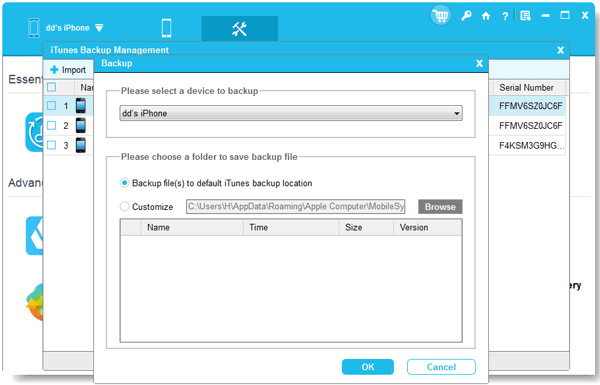
Task: Open the feedback log icon
Action: (525, 16)
